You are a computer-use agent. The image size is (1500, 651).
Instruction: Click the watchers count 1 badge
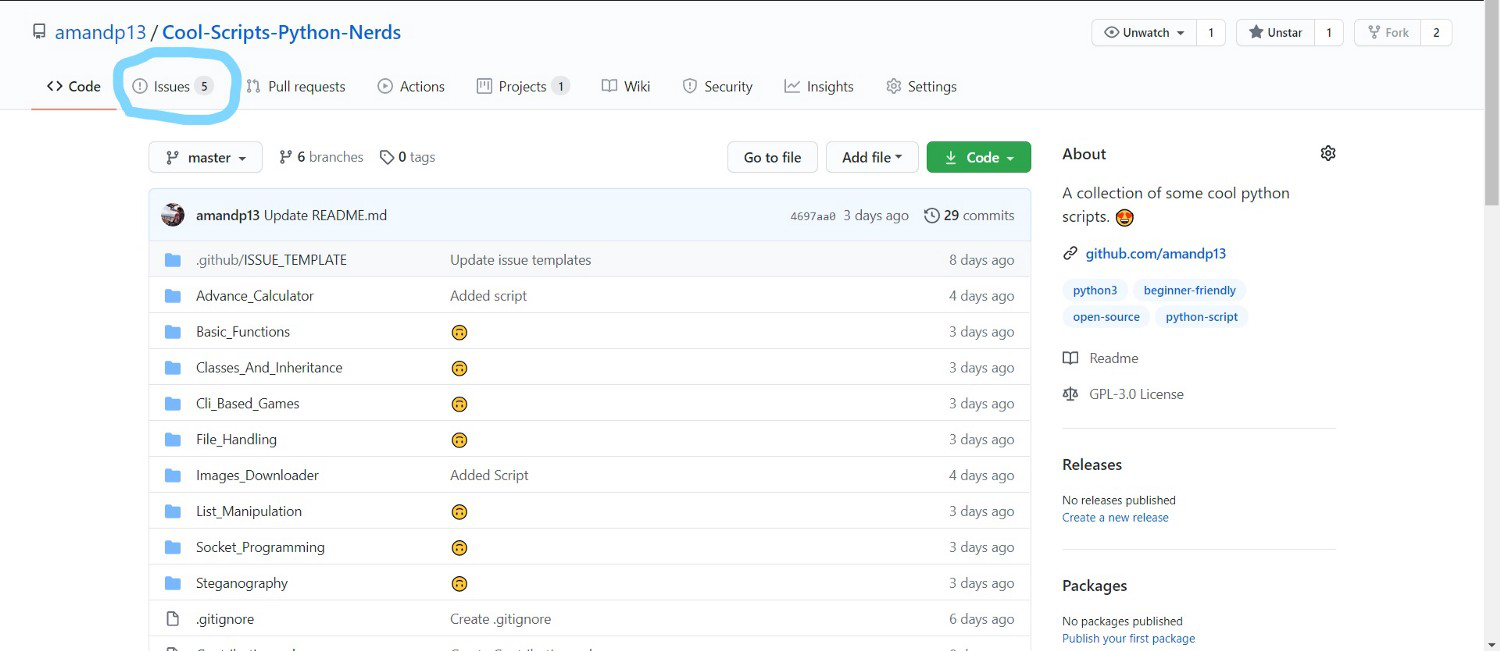click(1210, 32)
